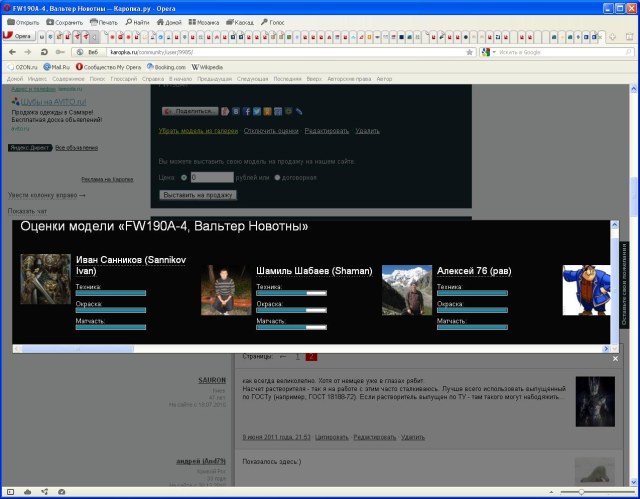Go back with the navigation arrow

pos(12,51)
